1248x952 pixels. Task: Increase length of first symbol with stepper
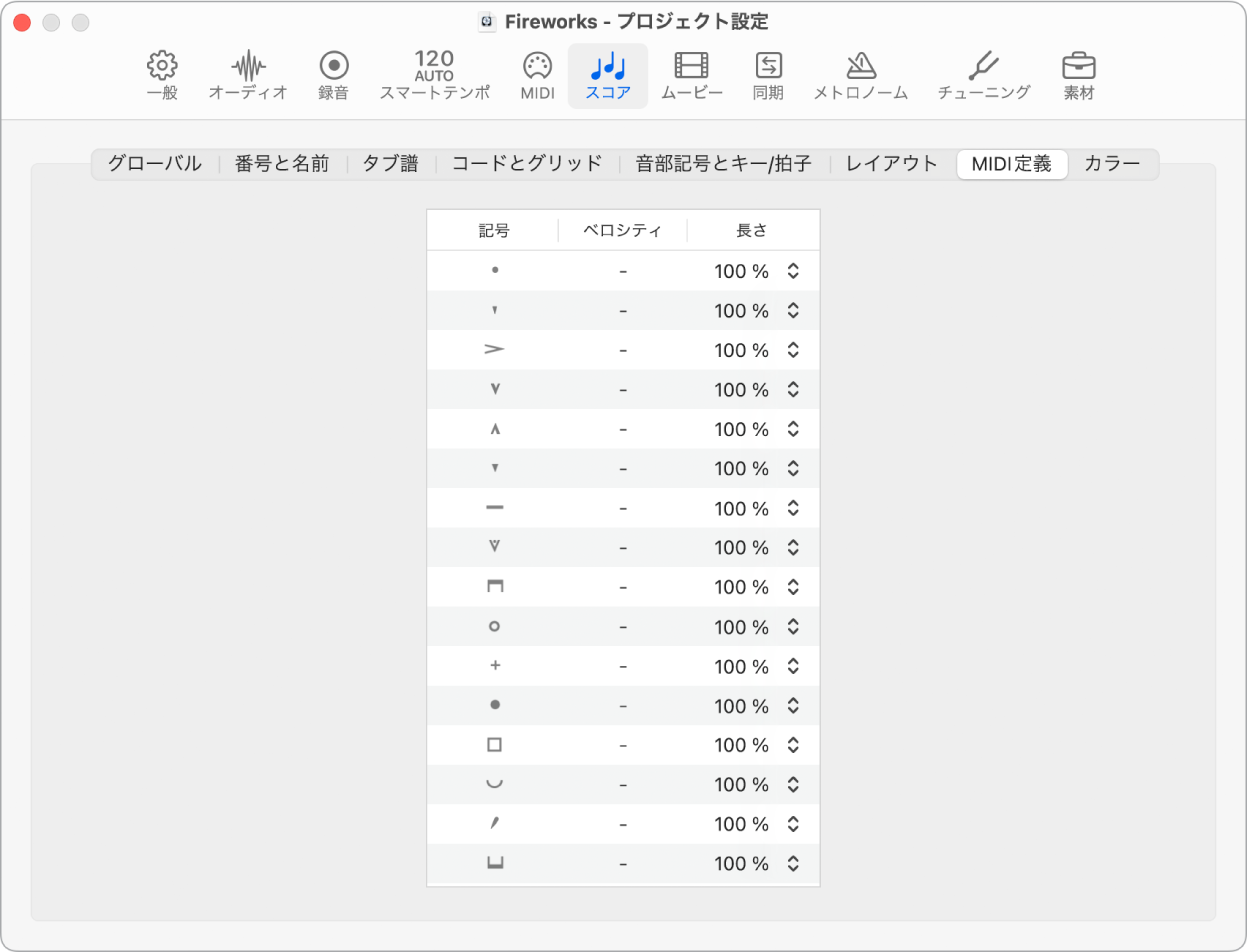pos(791,270)
